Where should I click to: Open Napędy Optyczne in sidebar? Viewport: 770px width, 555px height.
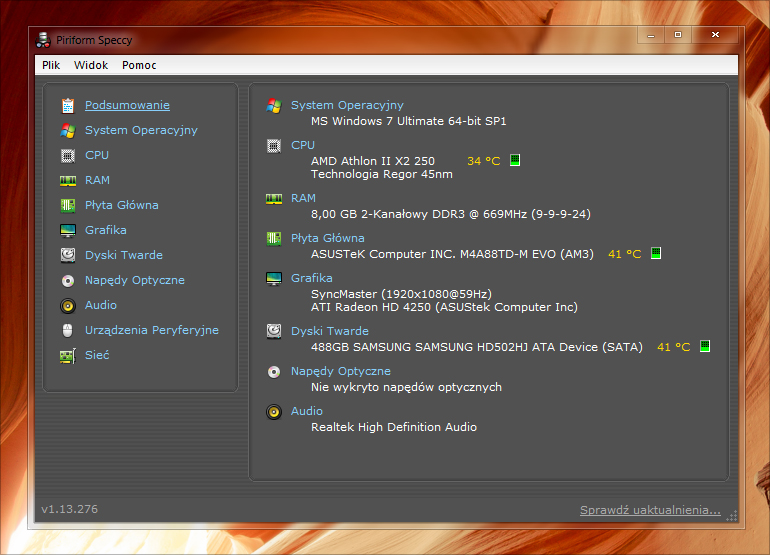point(135,280)
